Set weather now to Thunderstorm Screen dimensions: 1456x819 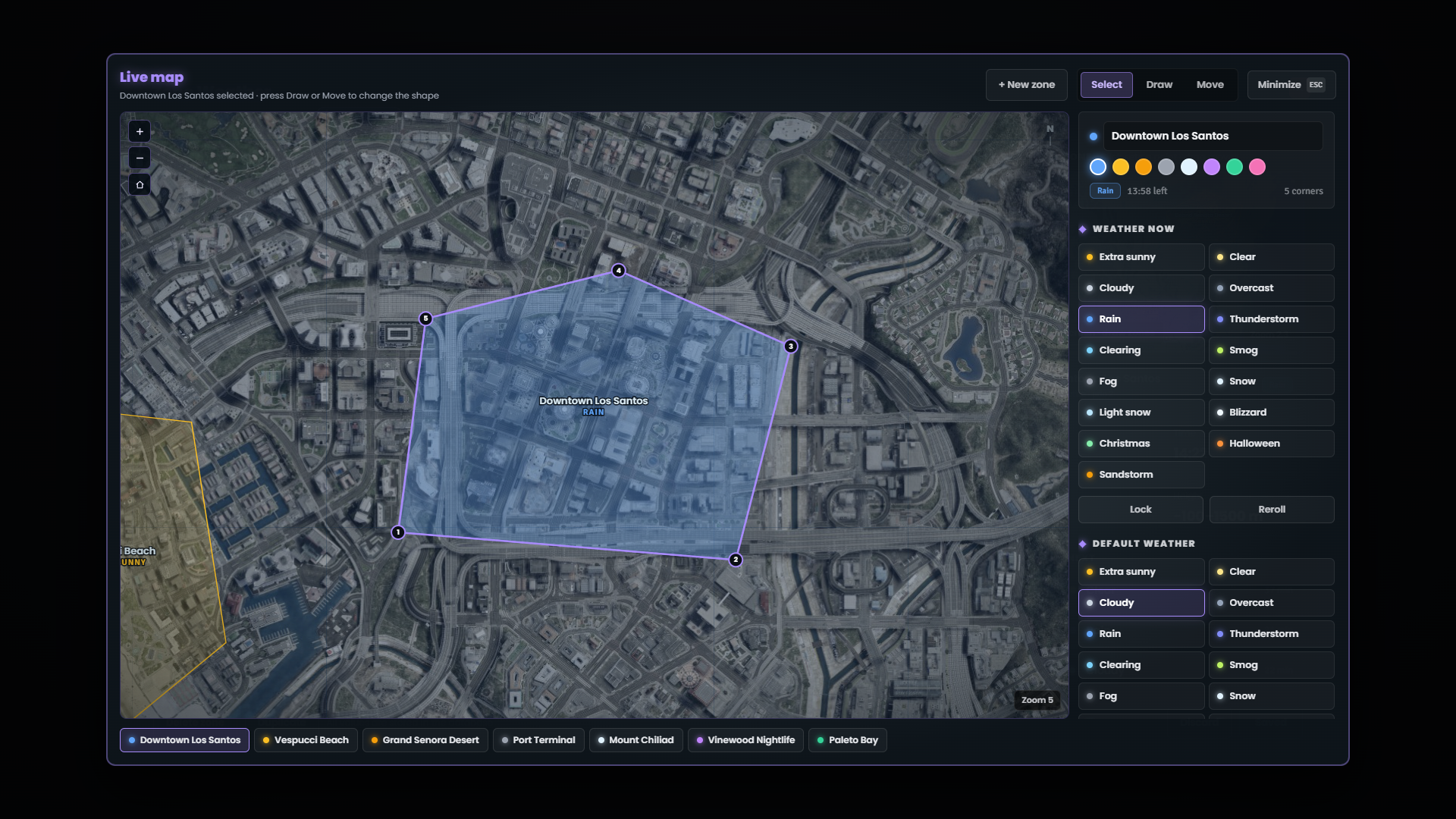(x=1272, y=319)
